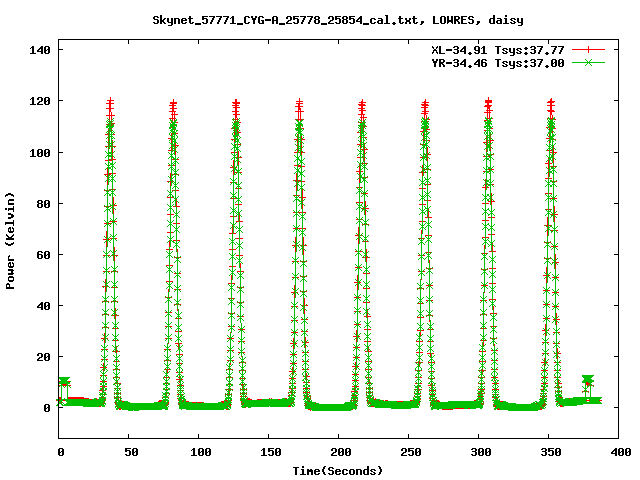Click the green legend line sample for YR

point(588,62)
